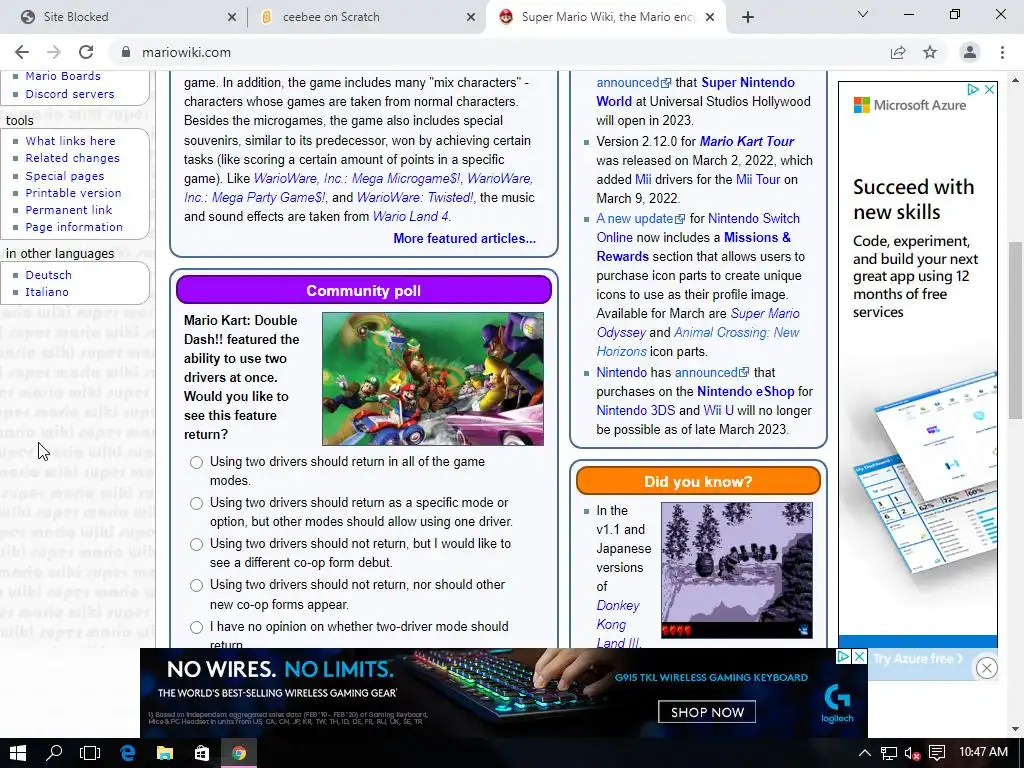Open the Printable version link

(73, 193)
